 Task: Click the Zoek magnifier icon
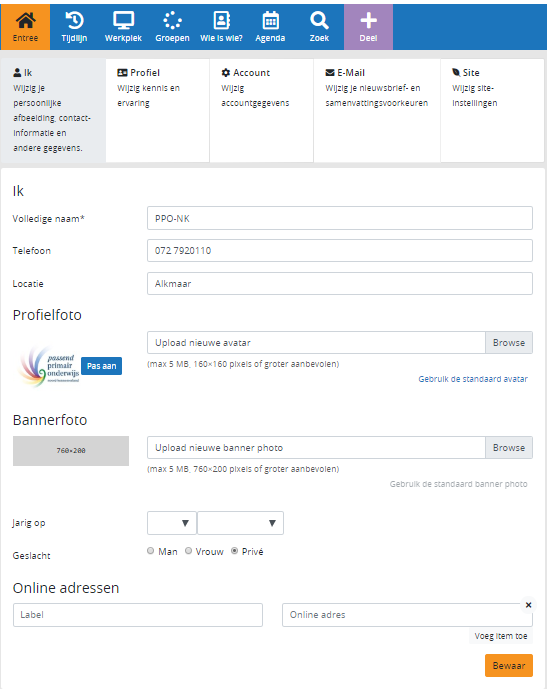[319, 20]
